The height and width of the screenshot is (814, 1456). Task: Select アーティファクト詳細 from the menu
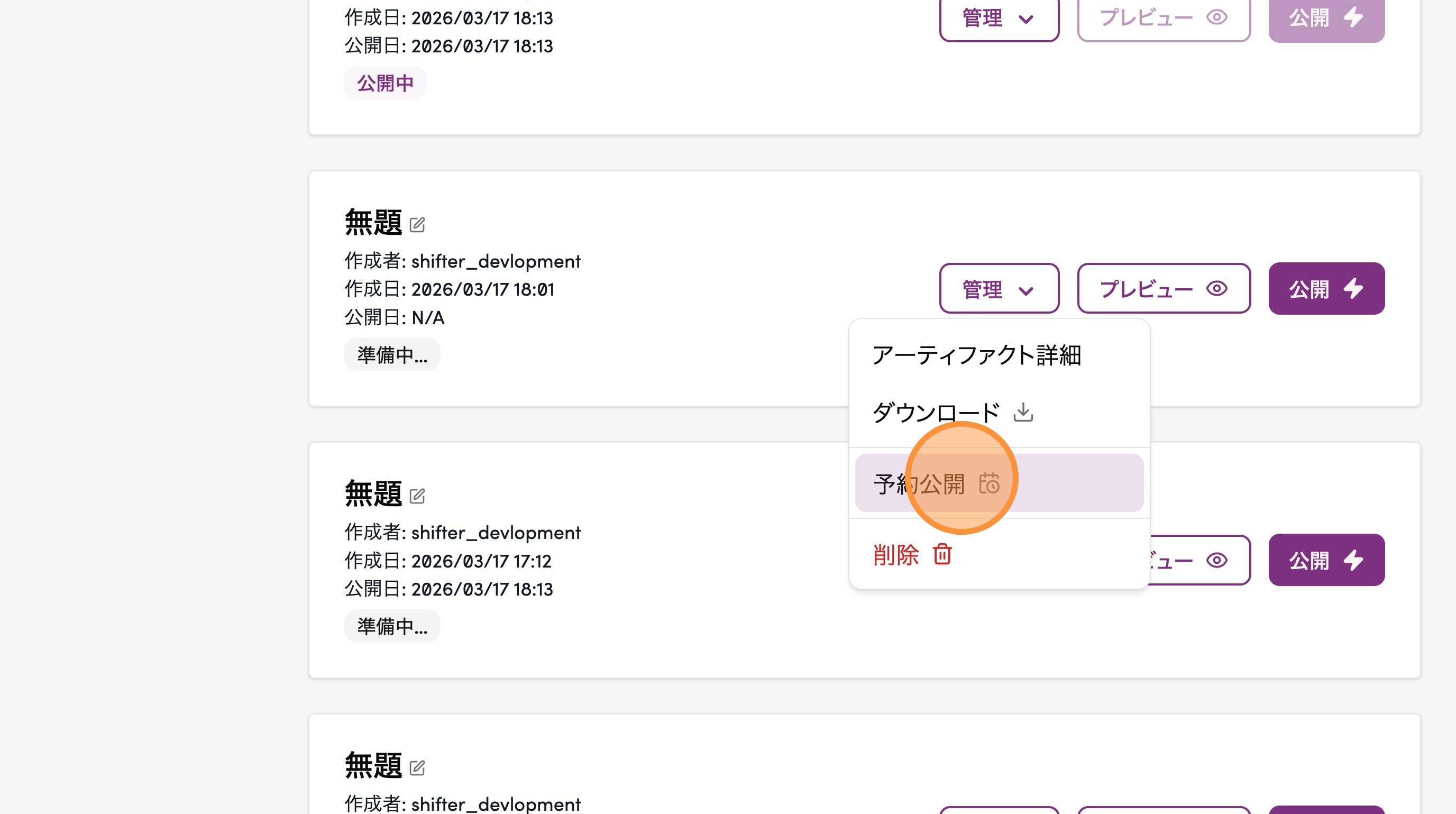click(x=976, y=355)
